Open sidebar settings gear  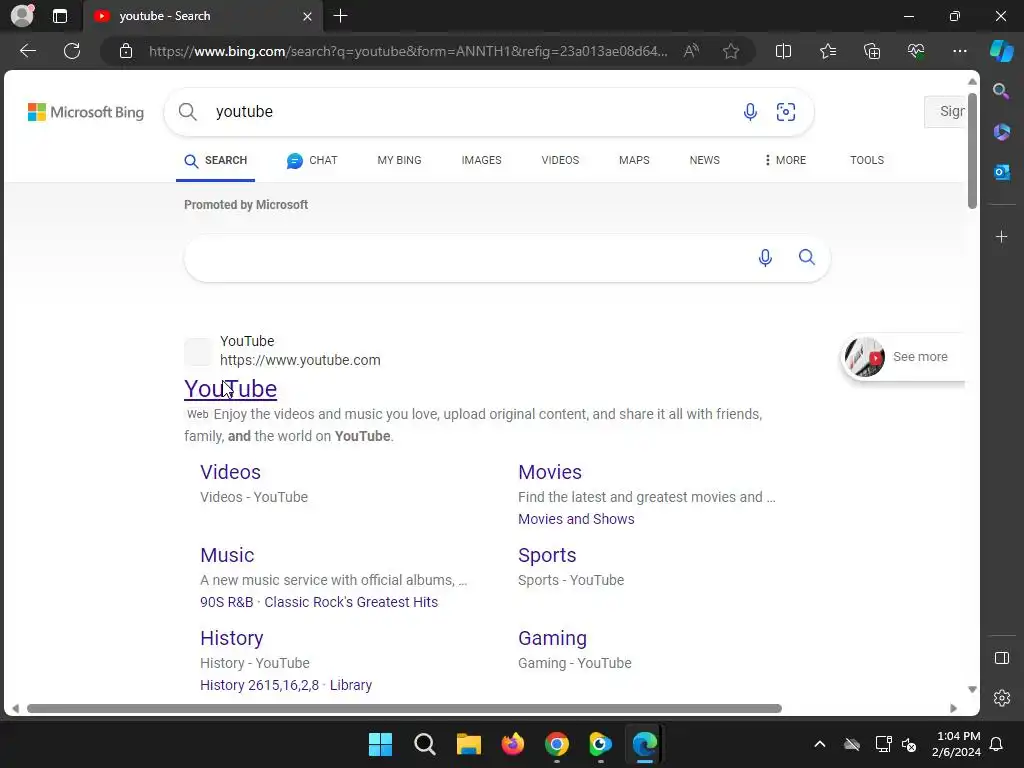pos(1001,698)
